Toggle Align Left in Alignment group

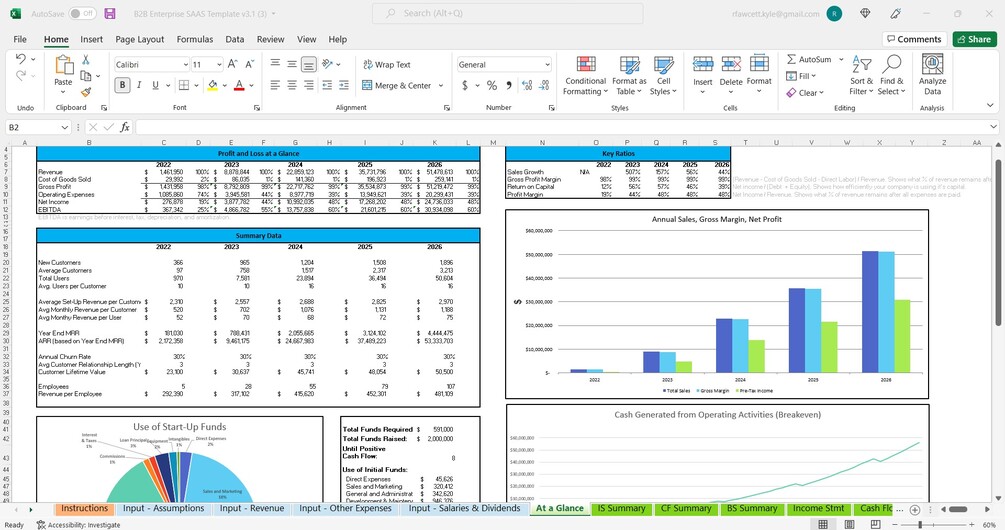coord(275,85)
